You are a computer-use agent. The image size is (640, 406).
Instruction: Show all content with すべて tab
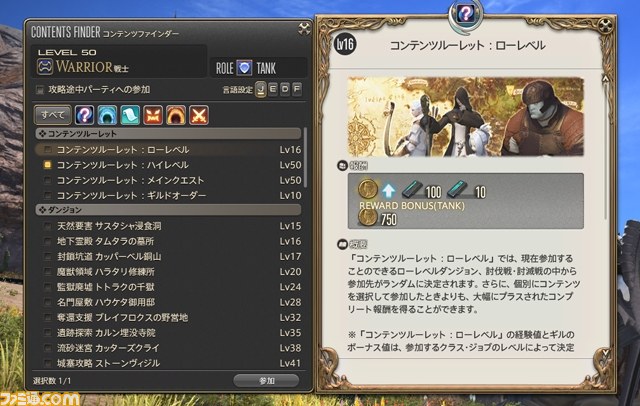52,115
